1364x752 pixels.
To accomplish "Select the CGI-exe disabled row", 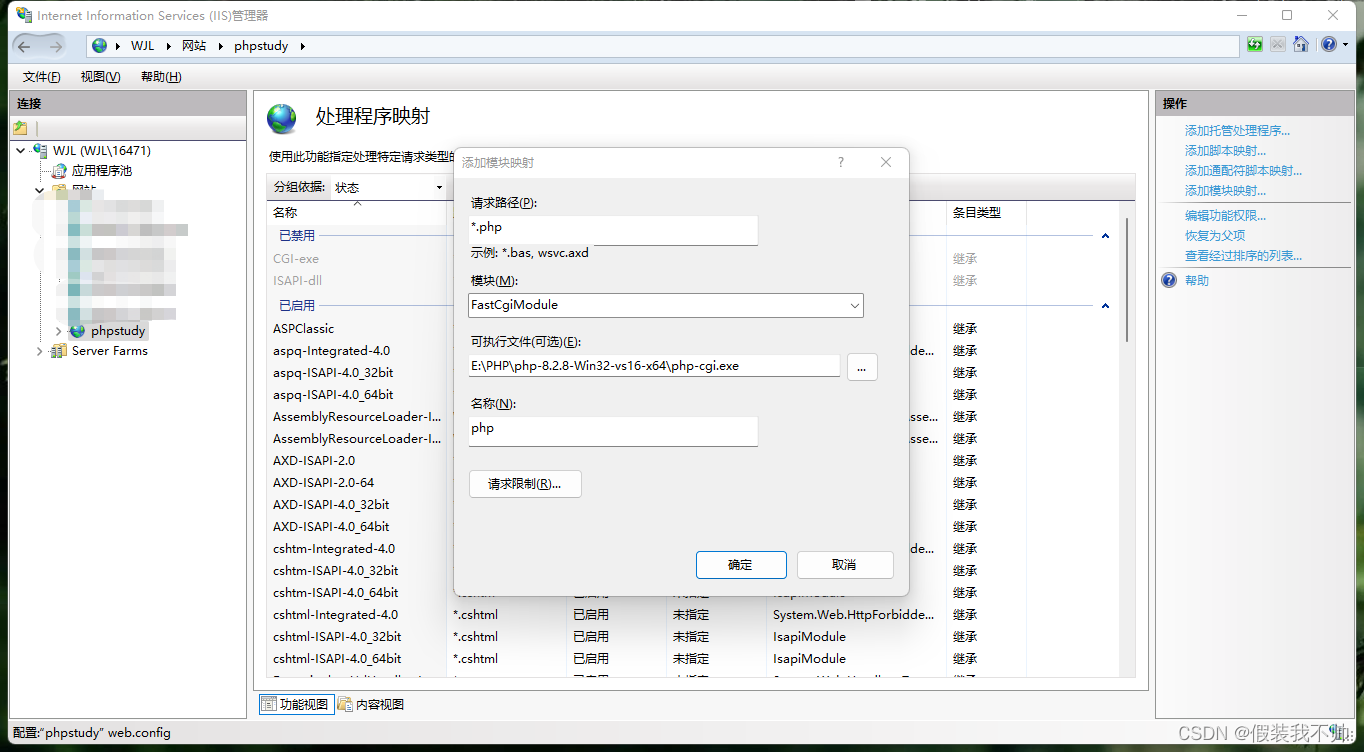I will 296,259.
